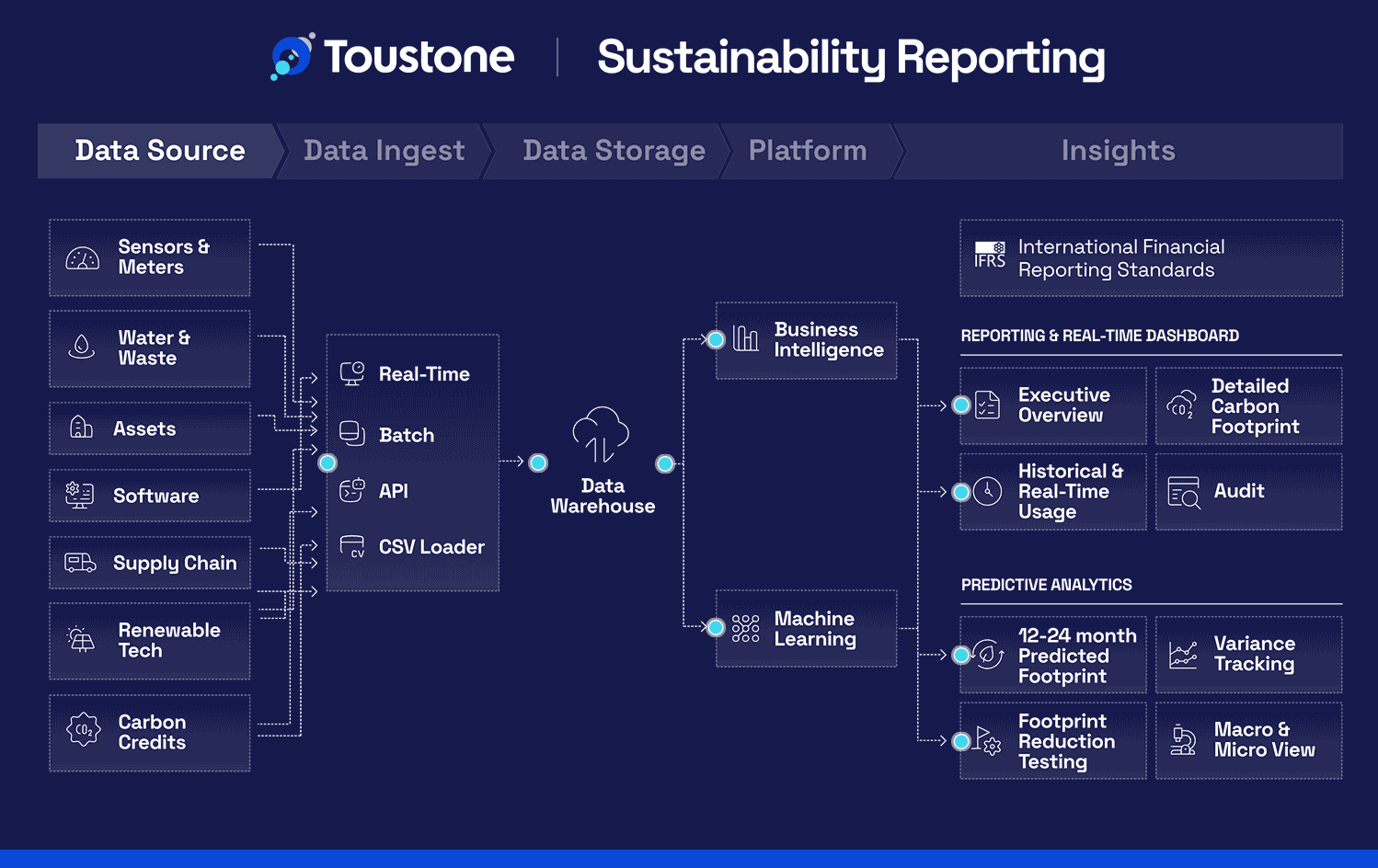Viewport: 1378px width, 868px height.
Task: Select the Carbon Credits label
Action: click(152, 733)
